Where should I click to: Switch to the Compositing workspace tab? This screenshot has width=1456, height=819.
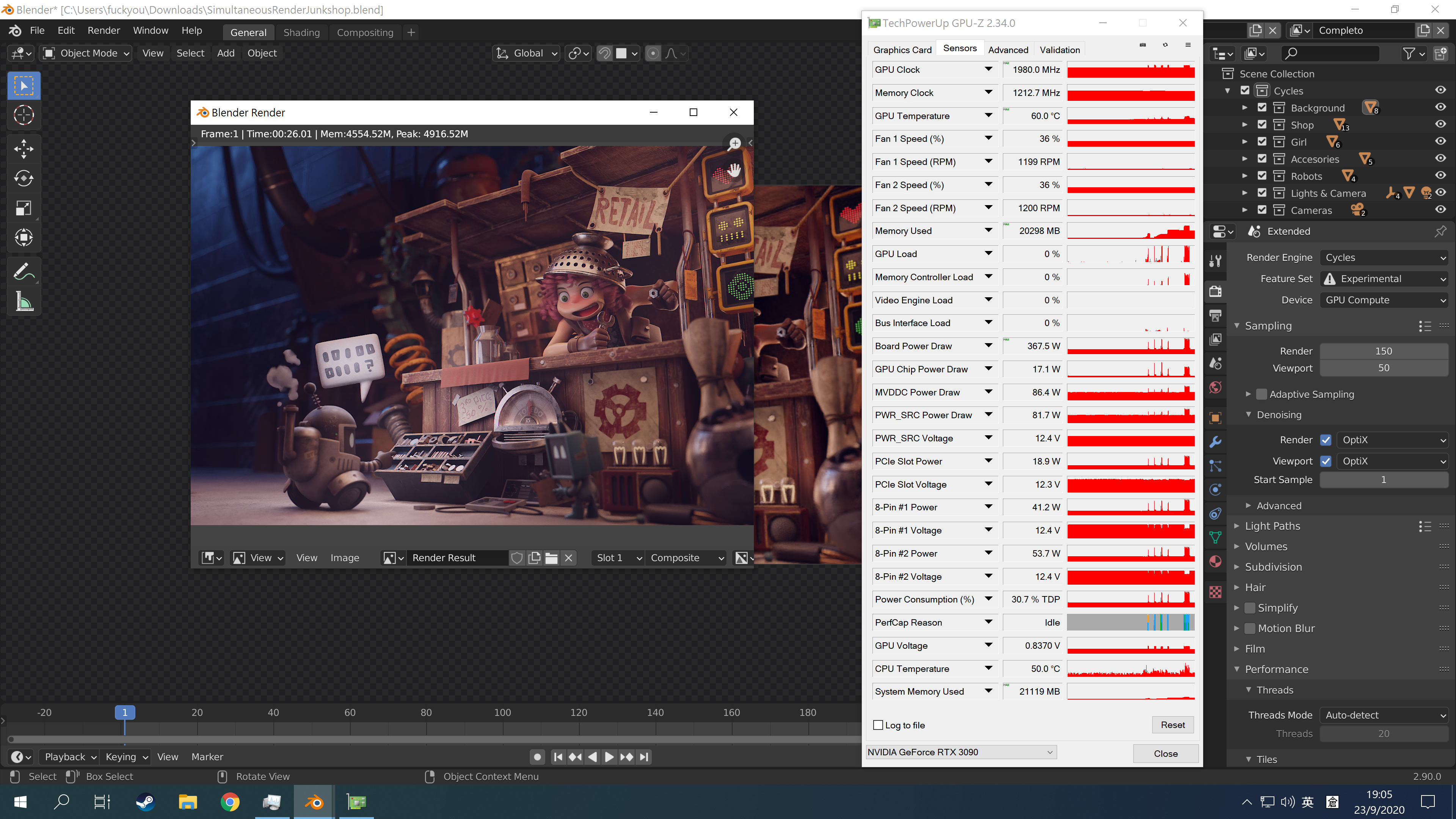click(365, 33)
